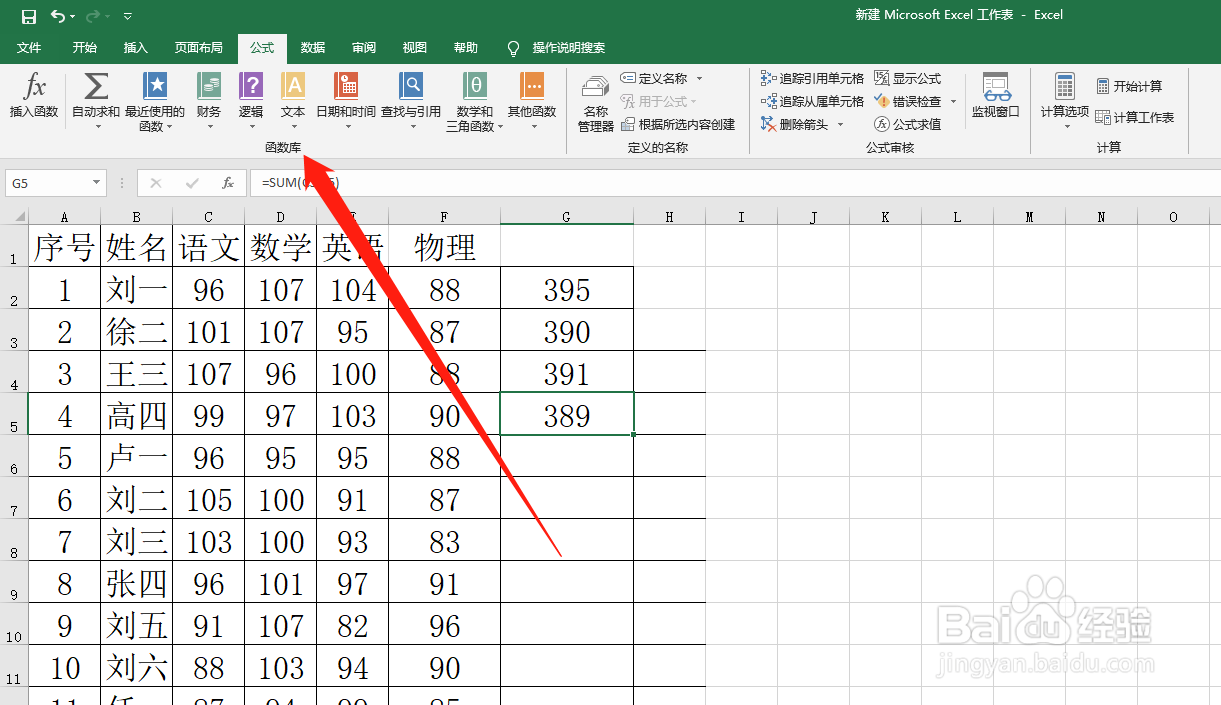Expand the 逻辑 dropdown arrow
This screenshot has height=705, width=1221.
251,126
